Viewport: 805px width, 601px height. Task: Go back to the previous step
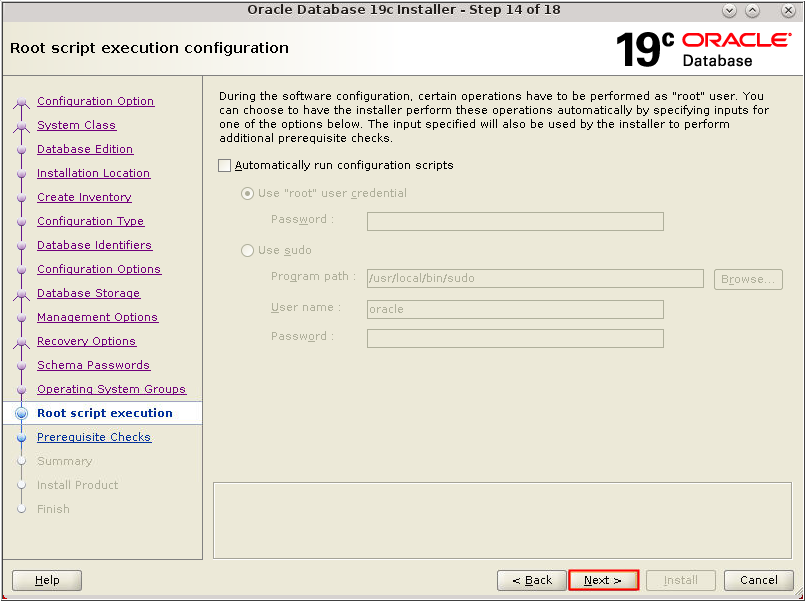click(x=531, y=580)
